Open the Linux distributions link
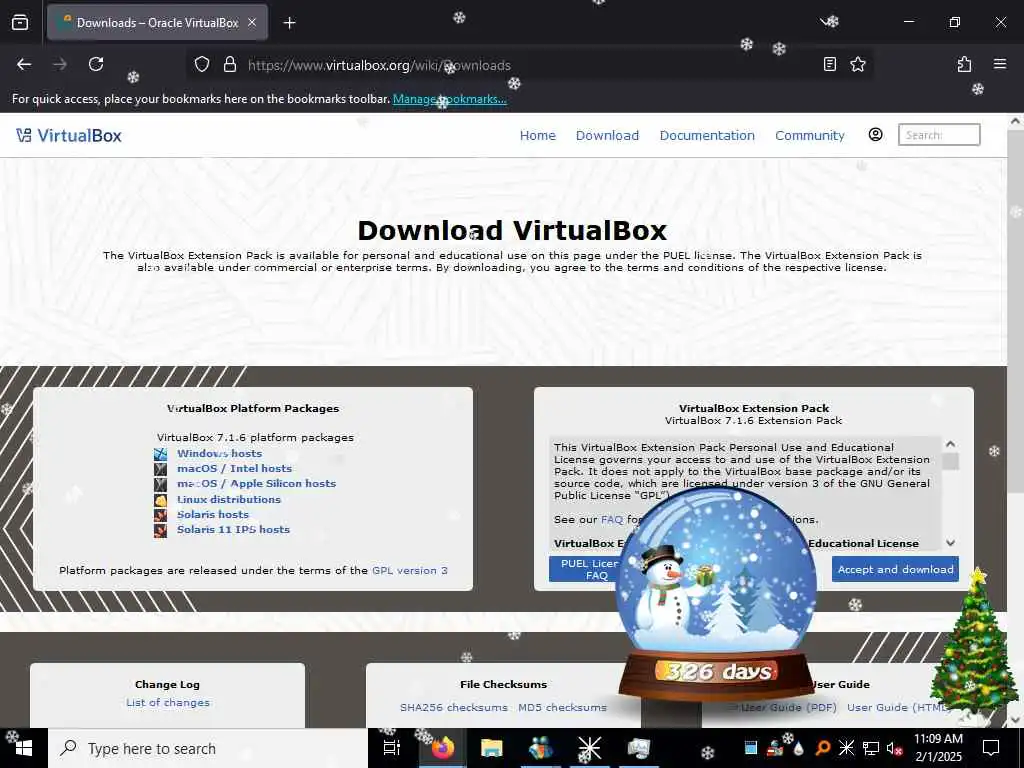This screenshot has width=1024, height=768. [229, 499]
